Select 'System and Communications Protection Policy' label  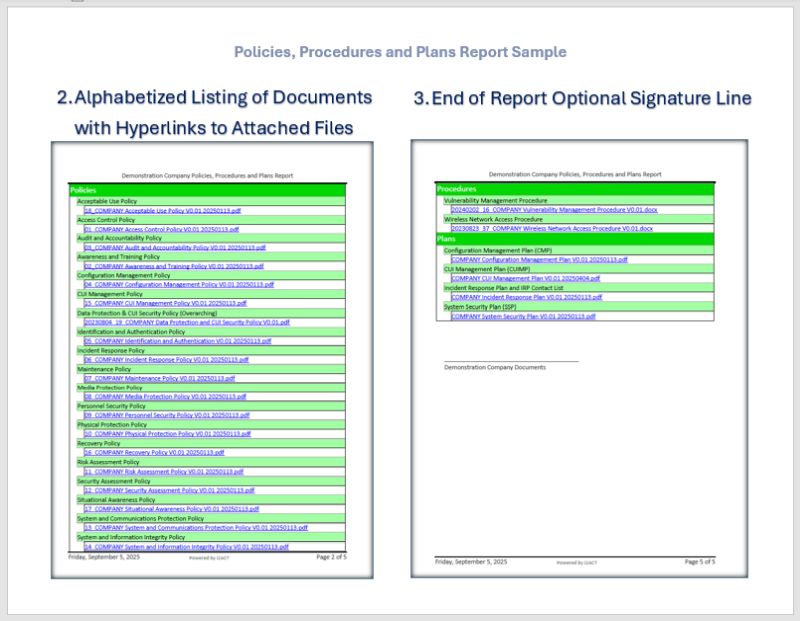(x=140, y=518)
